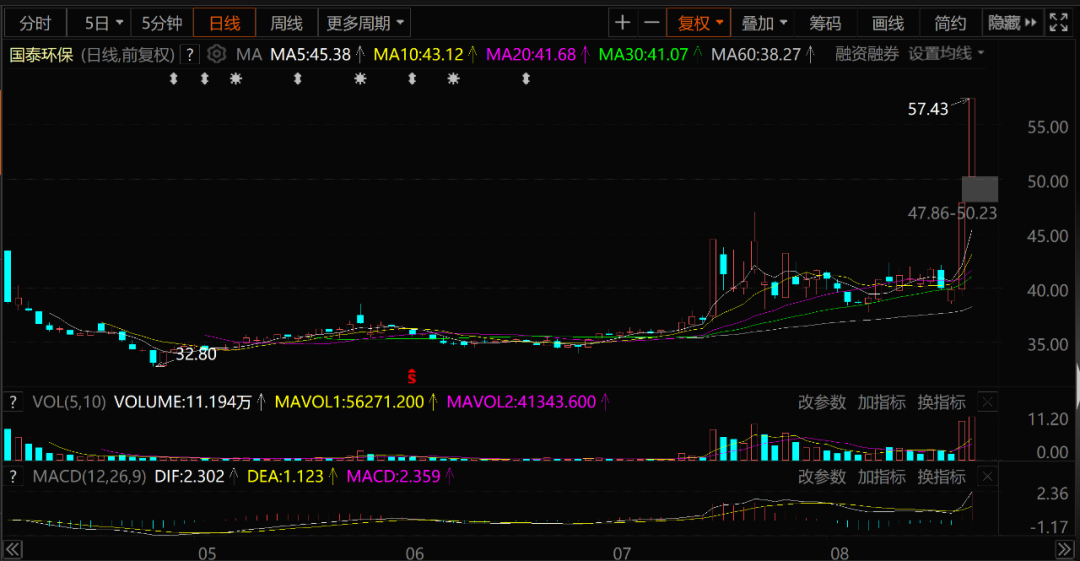
Task: Click the 隐藏 hide panel button
Action: [1012, 23]
